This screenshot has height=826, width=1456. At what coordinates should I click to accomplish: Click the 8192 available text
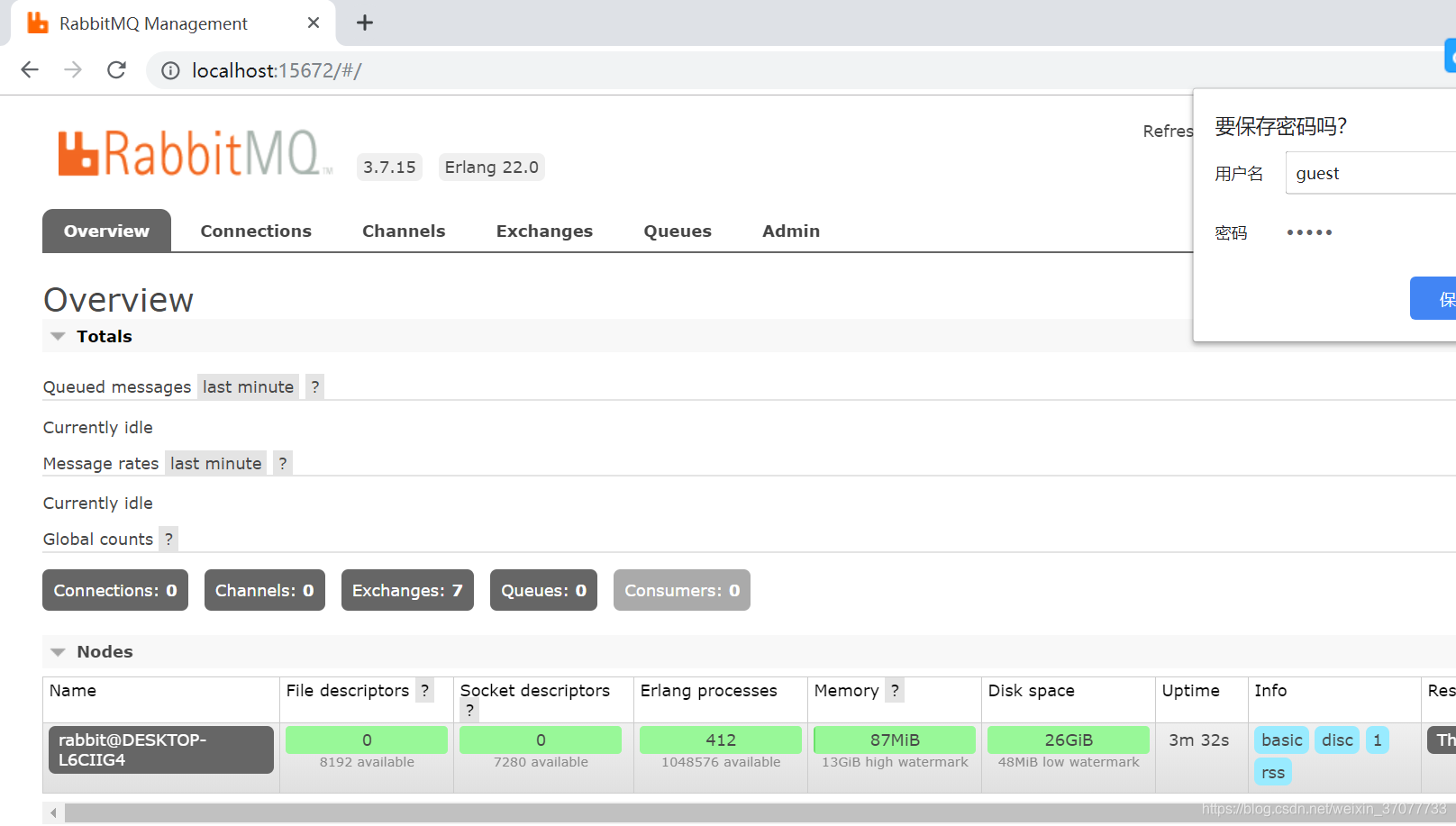click(367, 762)
